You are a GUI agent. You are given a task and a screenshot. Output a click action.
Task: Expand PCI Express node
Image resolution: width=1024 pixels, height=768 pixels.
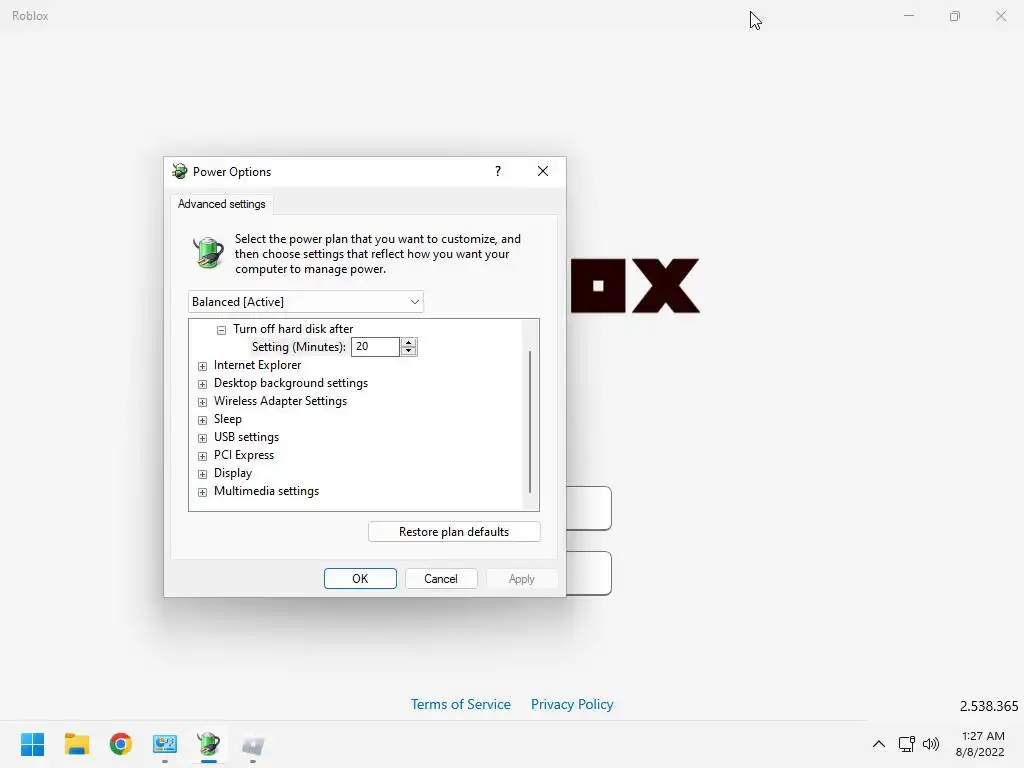(202, 456)
